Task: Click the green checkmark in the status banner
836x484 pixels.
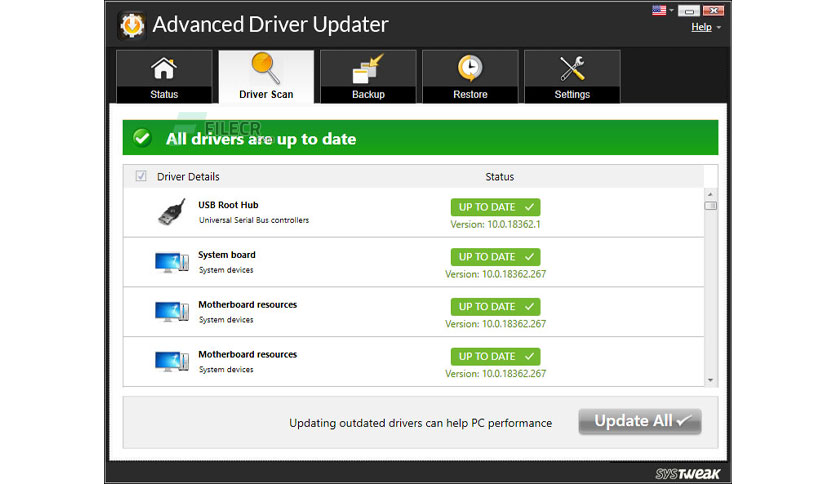Action: [142, 138]
